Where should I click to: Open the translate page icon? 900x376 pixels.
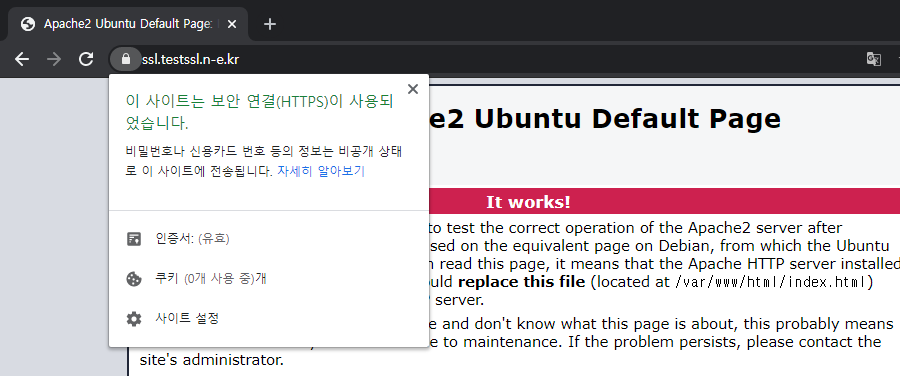874,59
